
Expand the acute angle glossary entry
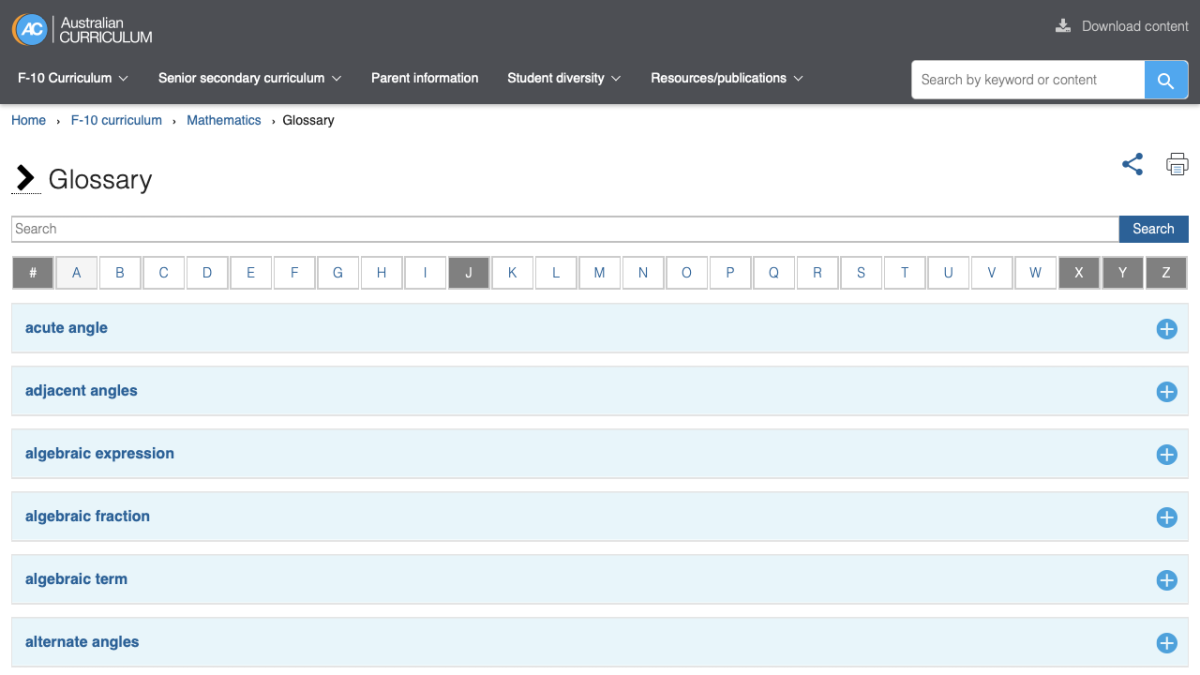pyautogui.click(x=1166, y=329)
